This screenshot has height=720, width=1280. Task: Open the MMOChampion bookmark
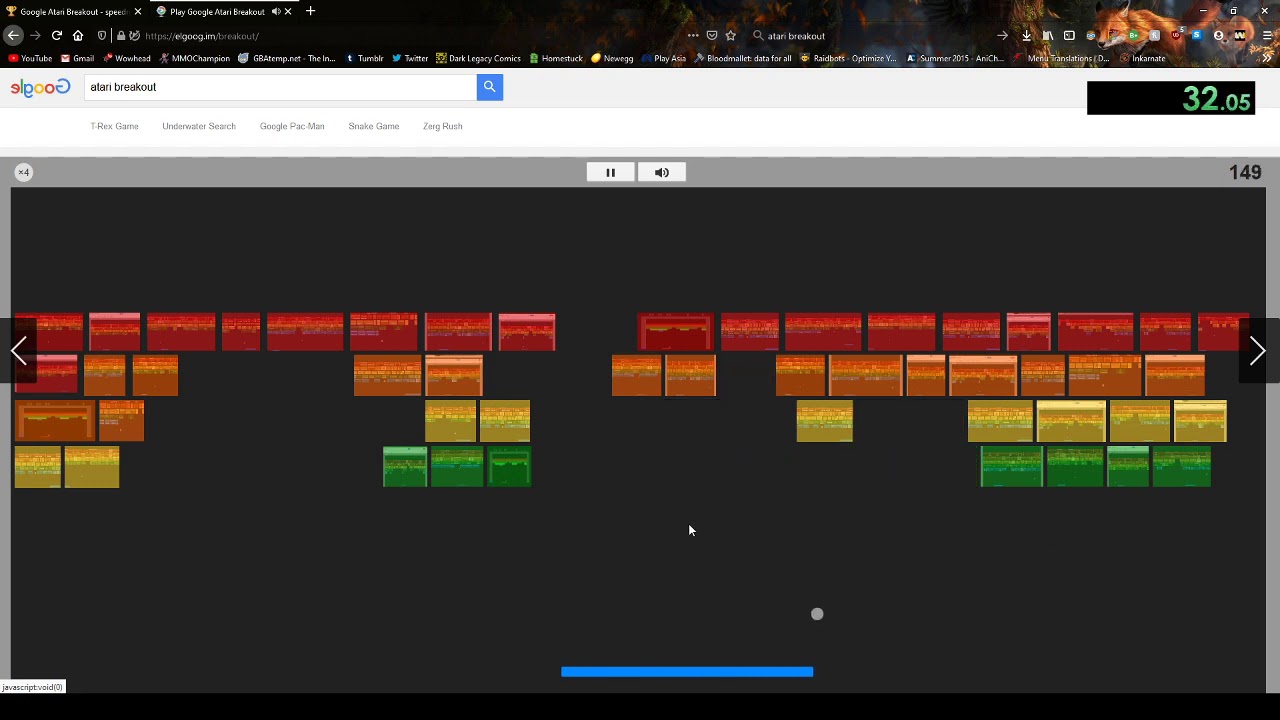tap(194, 58)
